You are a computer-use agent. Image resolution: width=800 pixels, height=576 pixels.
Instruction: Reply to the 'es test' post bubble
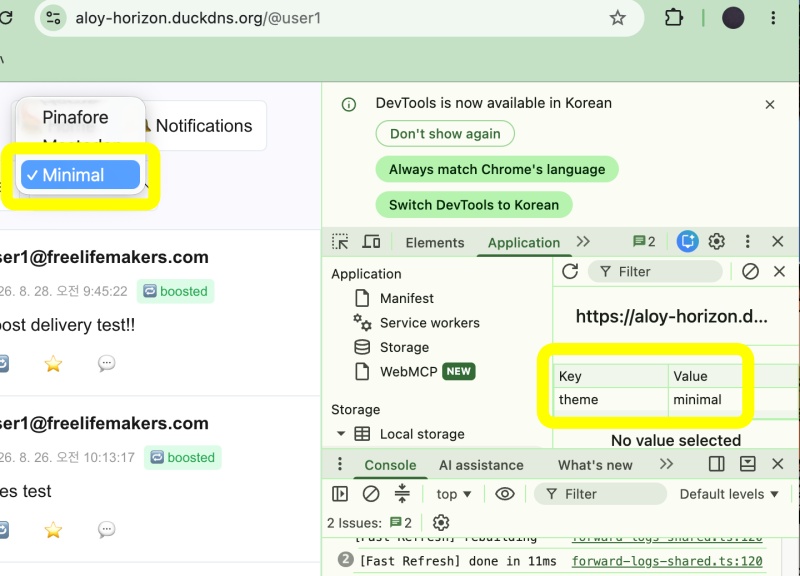click(106, 530)
